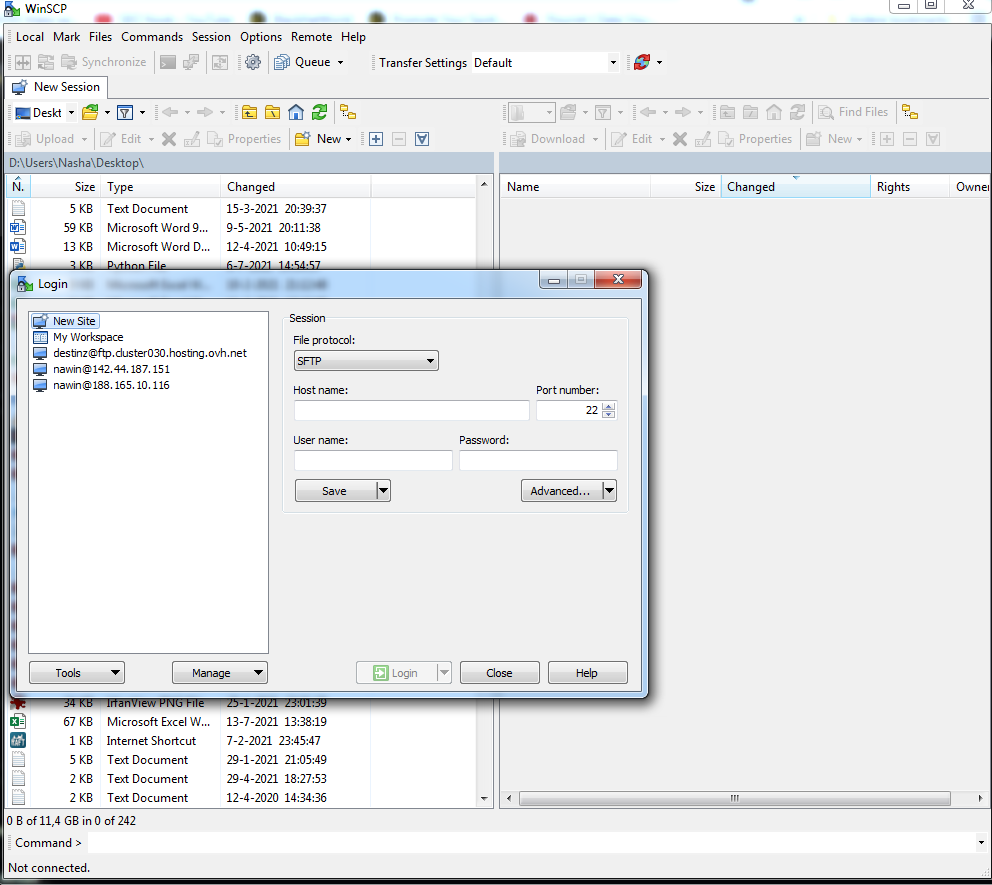Click Download in the remote toolbar
Image resolution: width=992 pixels, height=885 pixels.
click(x=548, y=139)
